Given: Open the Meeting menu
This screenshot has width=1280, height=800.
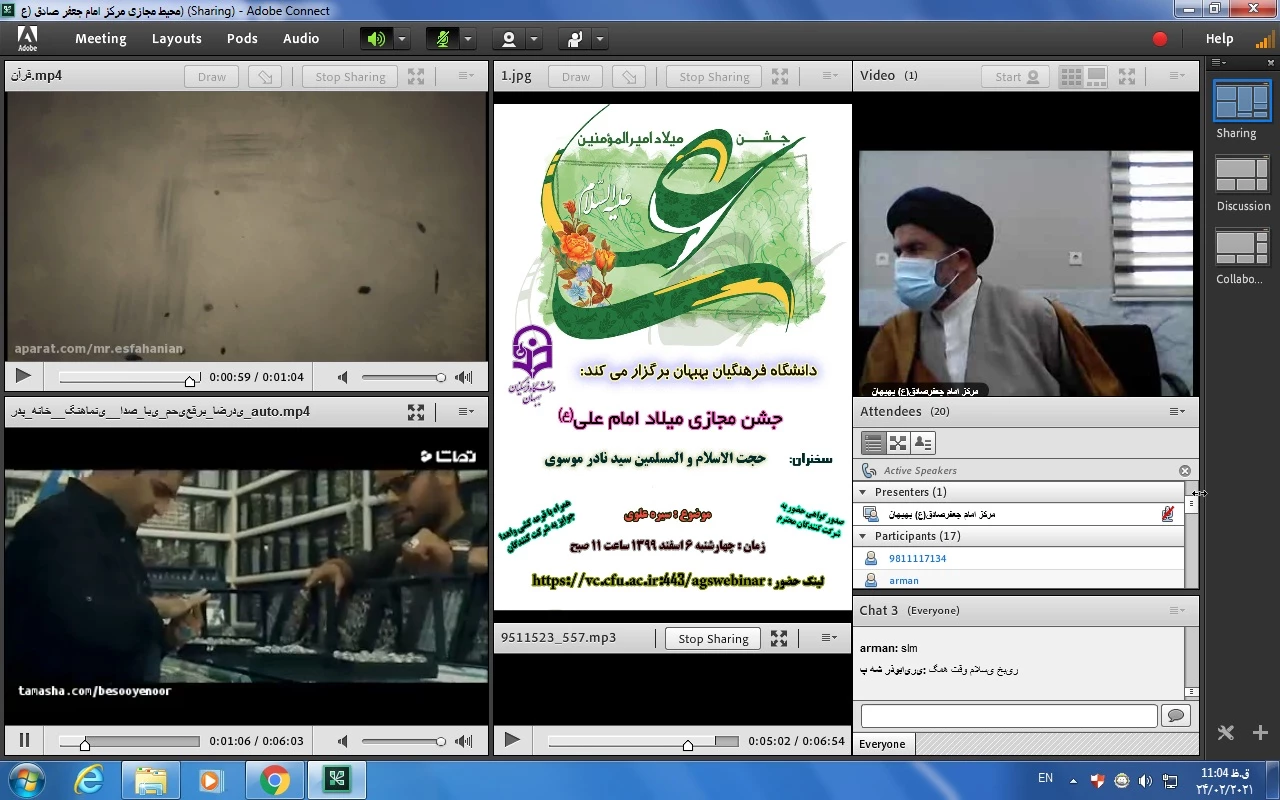Looking at the screenshot, I should click(x=100, y=39).
